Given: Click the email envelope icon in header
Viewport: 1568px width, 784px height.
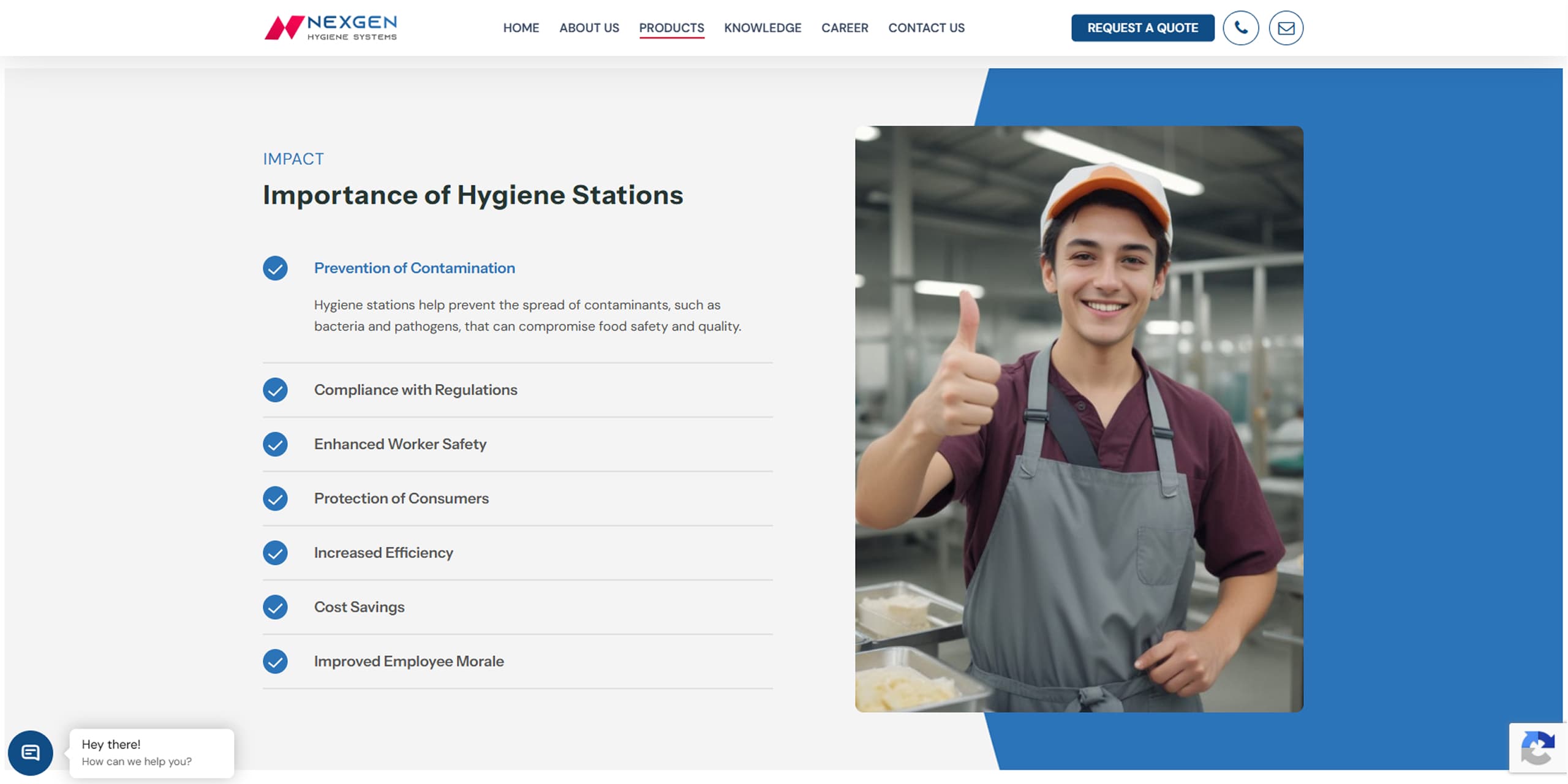Looking at the screenshot, I should coord(1286,28).
